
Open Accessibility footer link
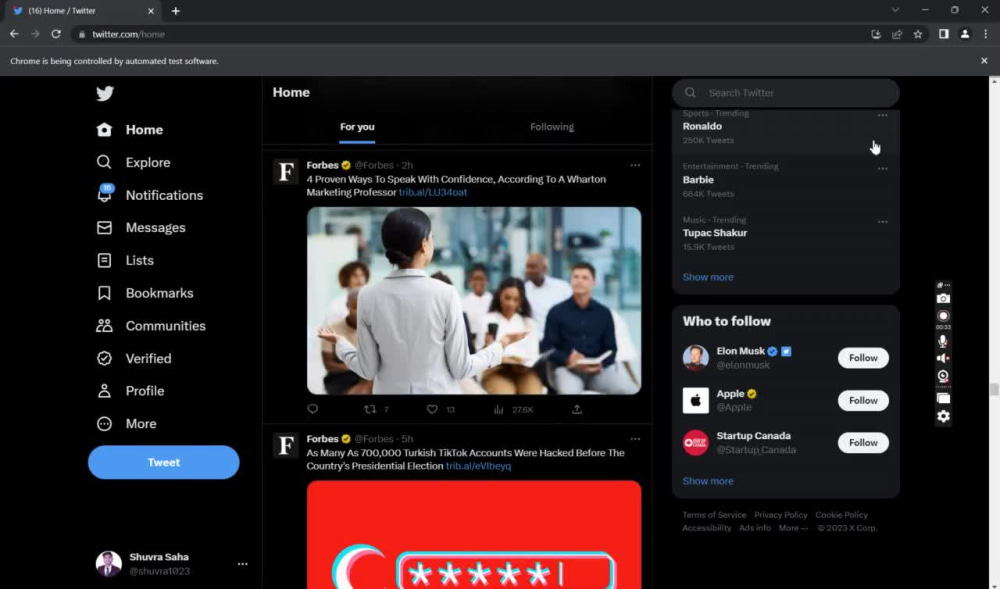point(707,528)
